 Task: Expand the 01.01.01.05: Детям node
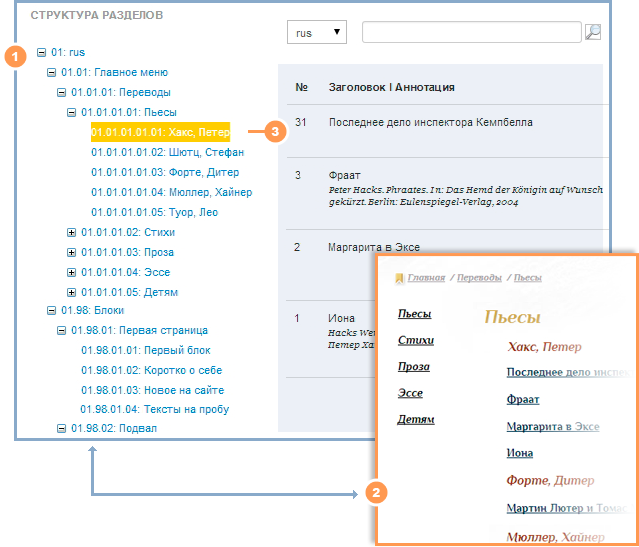click(71, 293)
